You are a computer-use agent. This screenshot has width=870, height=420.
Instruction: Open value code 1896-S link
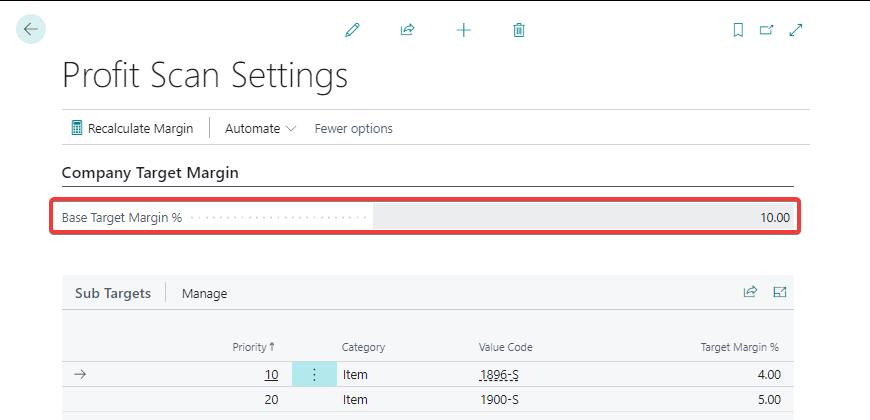(500, 375)
